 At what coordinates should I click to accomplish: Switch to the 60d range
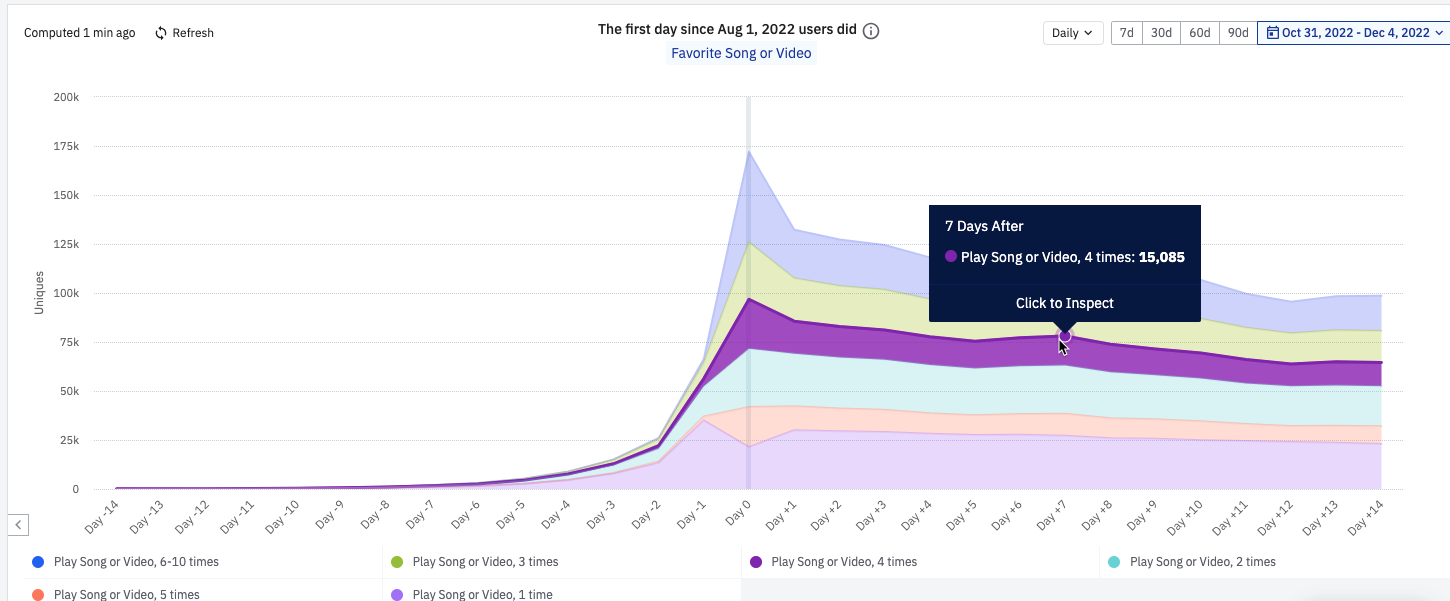click(1199, 33)
